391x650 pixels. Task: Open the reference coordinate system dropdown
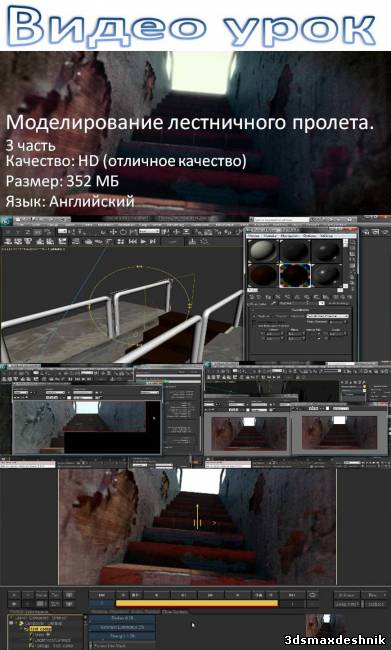click(x=149, y=230)
